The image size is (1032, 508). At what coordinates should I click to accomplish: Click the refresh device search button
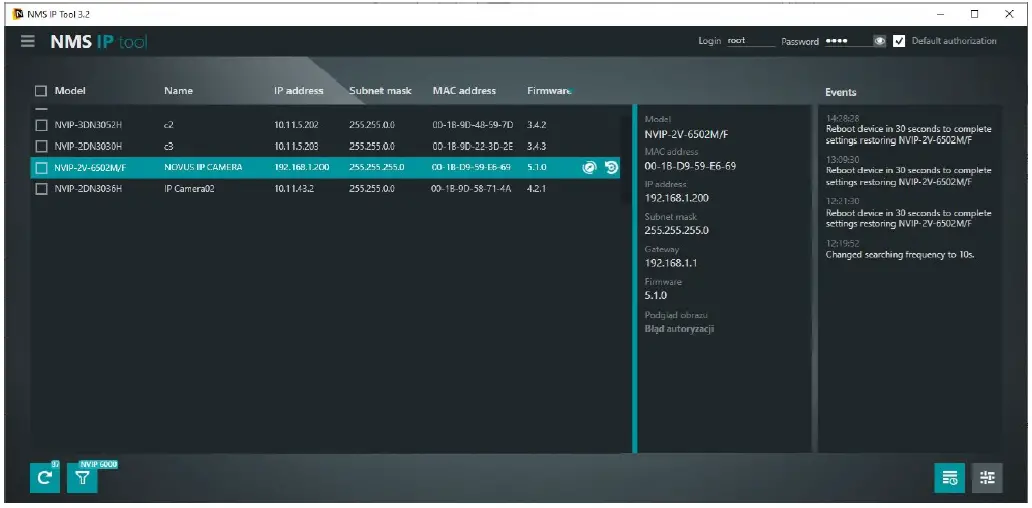[45, 478]
